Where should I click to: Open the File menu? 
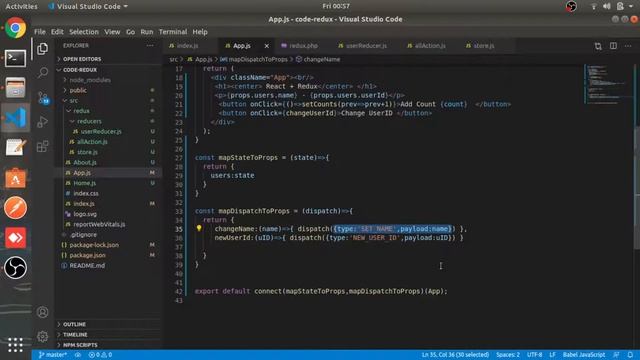[40, 32]
